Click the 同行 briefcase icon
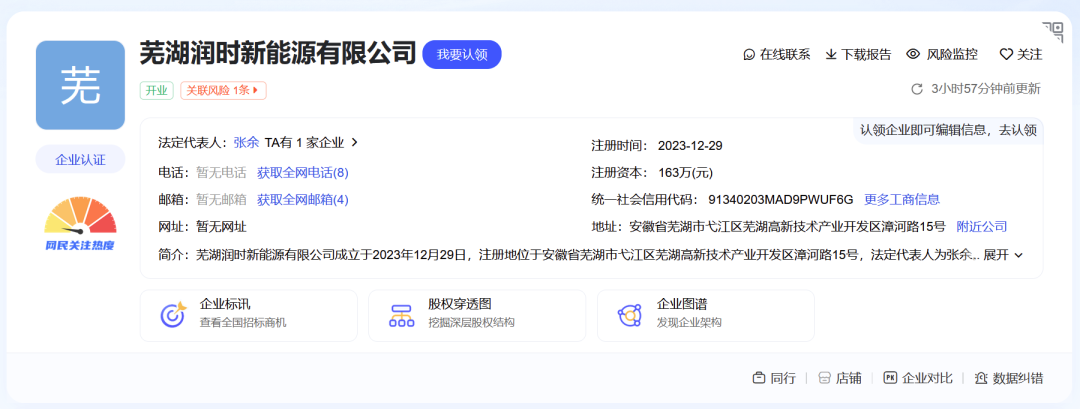1080x409 pixels. [758, 378]
